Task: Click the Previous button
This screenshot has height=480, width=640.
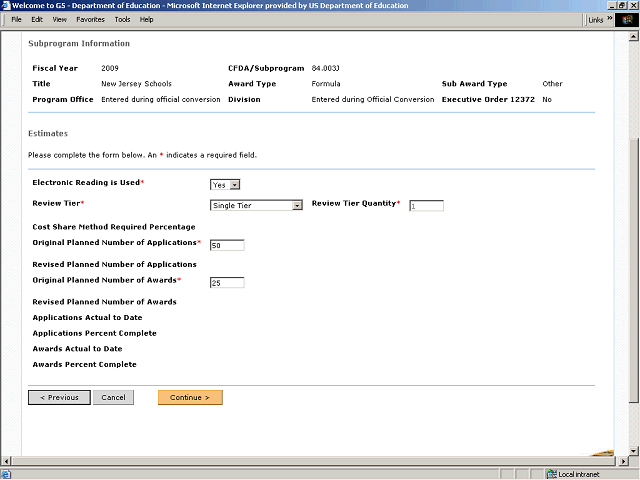Action: [x=60, y=398]
